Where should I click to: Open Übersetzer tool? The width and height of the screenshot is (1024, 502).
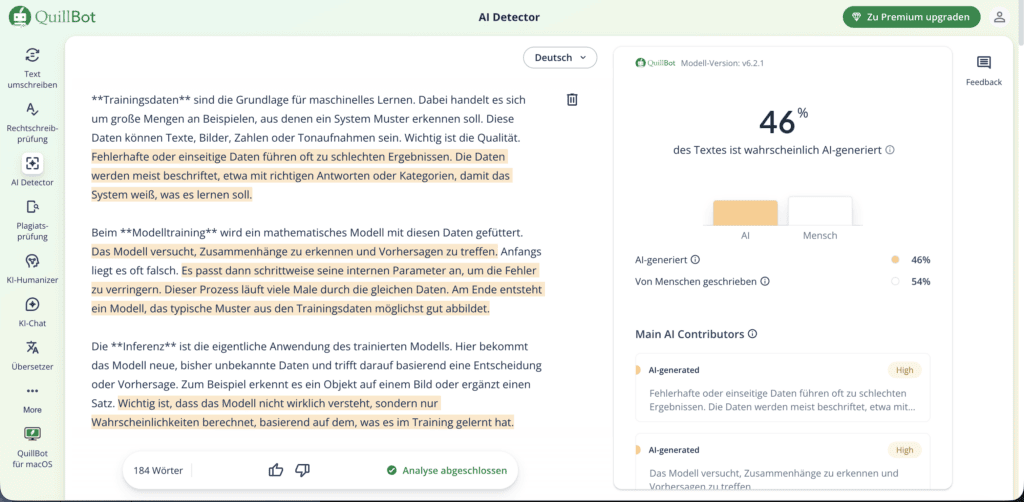(x=32, y=355)
